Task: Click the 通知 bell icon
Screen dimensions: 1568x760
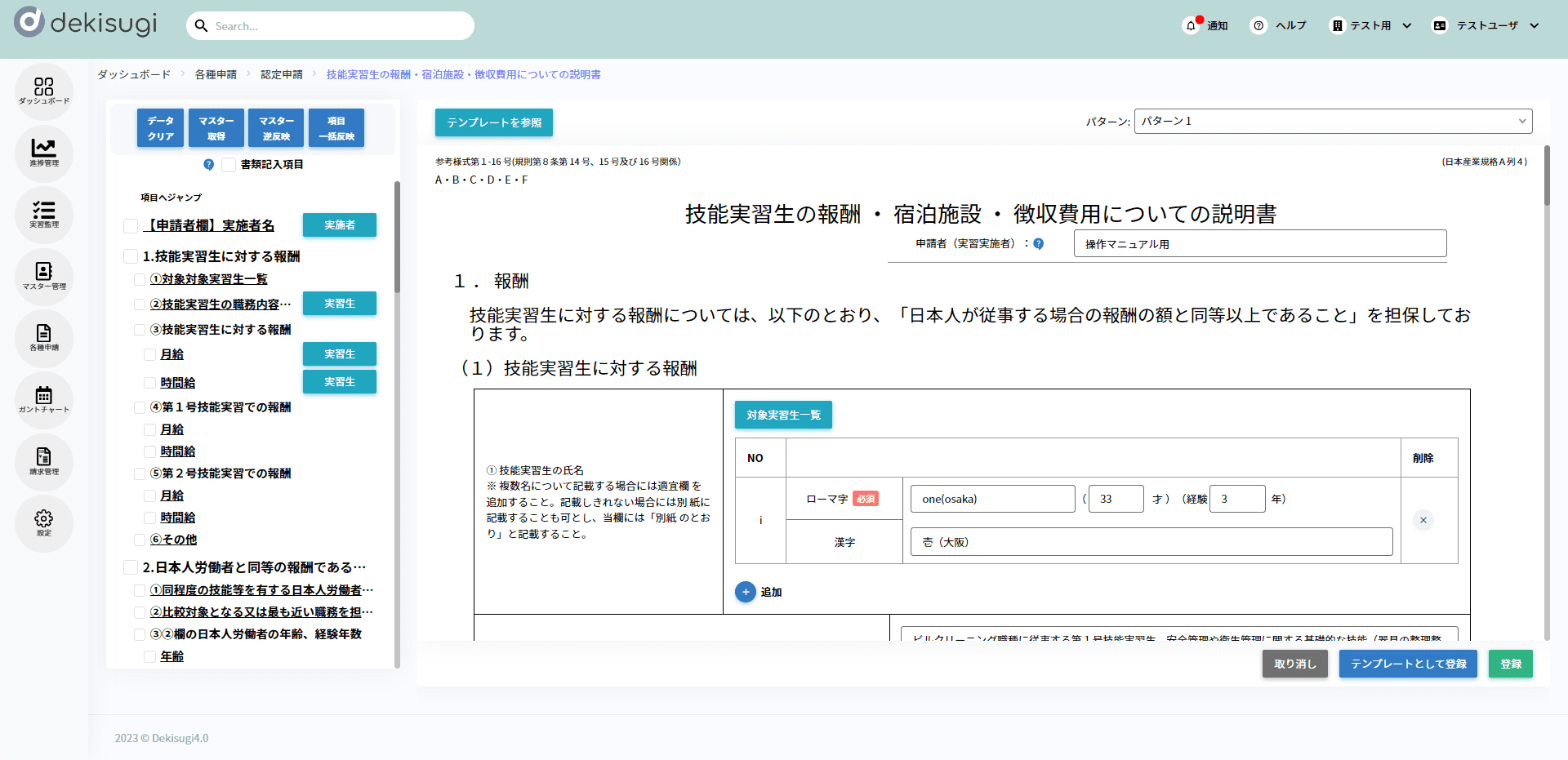Action: point(1192,25)
